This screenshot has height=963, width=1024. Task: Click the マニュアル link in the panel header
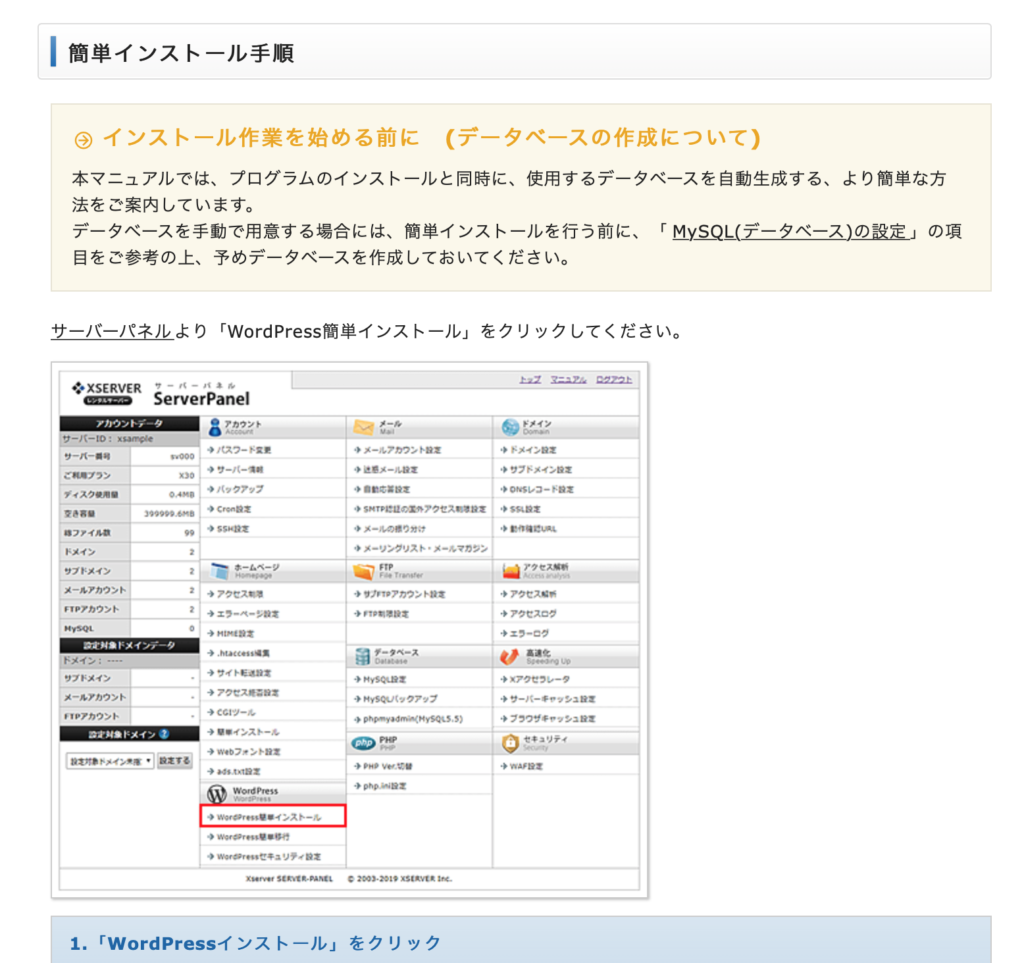coord(568,379)
